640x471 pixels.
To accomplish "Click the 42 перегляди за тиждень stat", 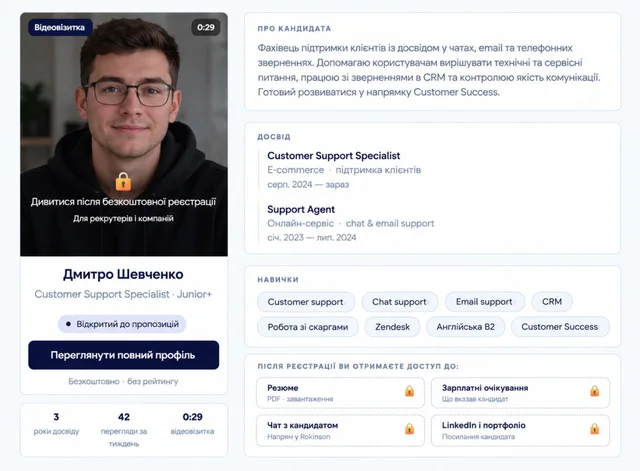I will pyautogui.click(x=124, y=429).
